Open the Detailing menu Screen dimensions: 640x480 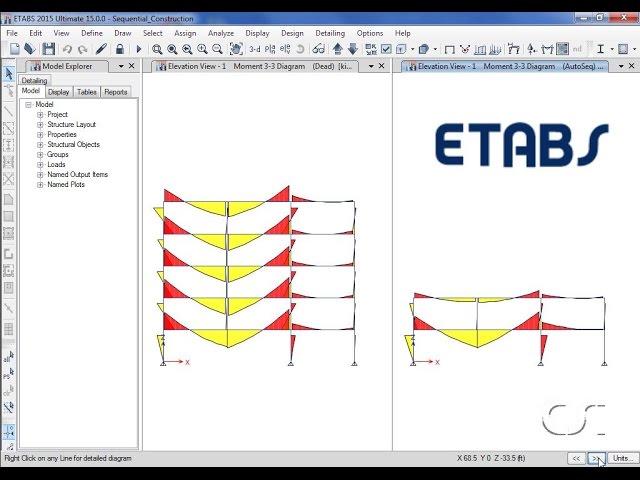click(x=330, y=33)
